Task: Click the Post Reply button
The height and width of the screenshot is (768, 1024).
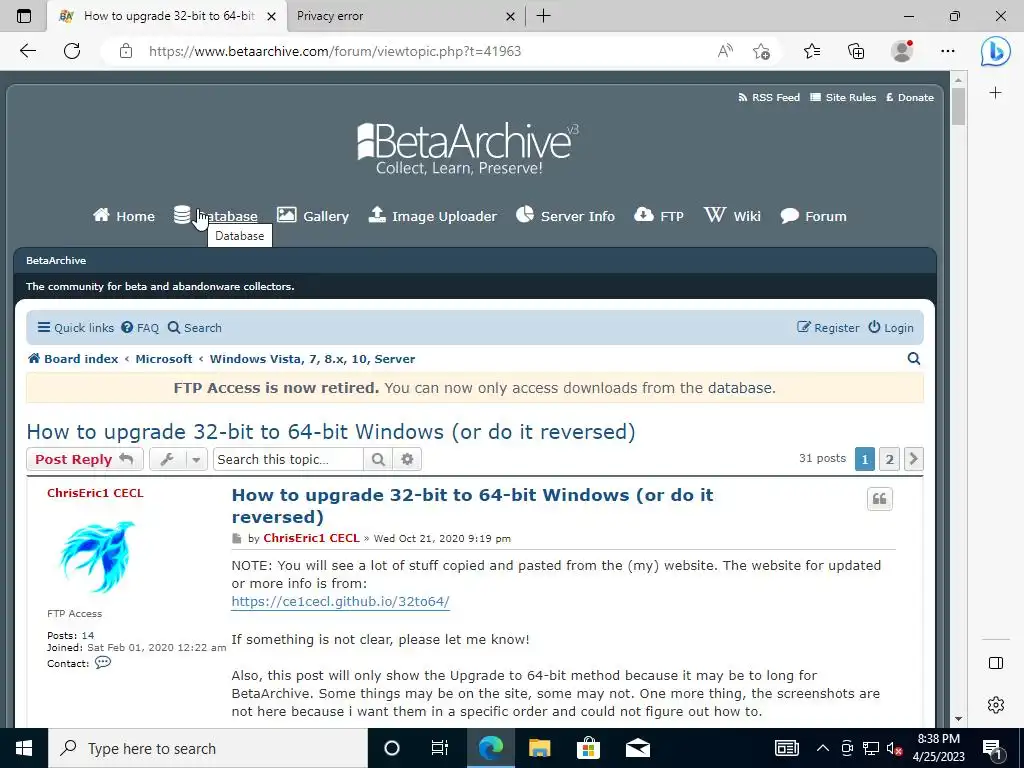Action: 84,459
